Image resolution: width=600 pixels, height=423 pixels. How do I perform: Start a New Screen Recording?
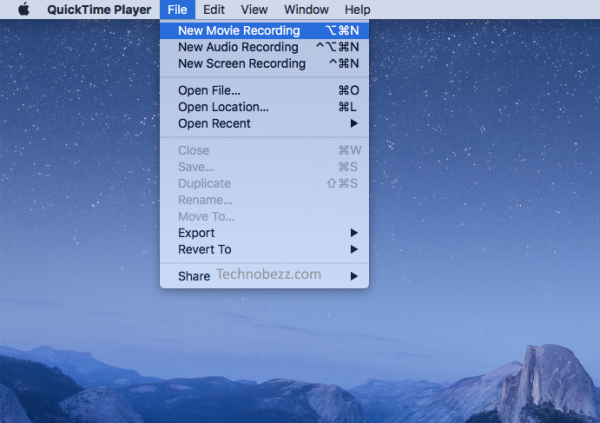(x=241, y=63)
